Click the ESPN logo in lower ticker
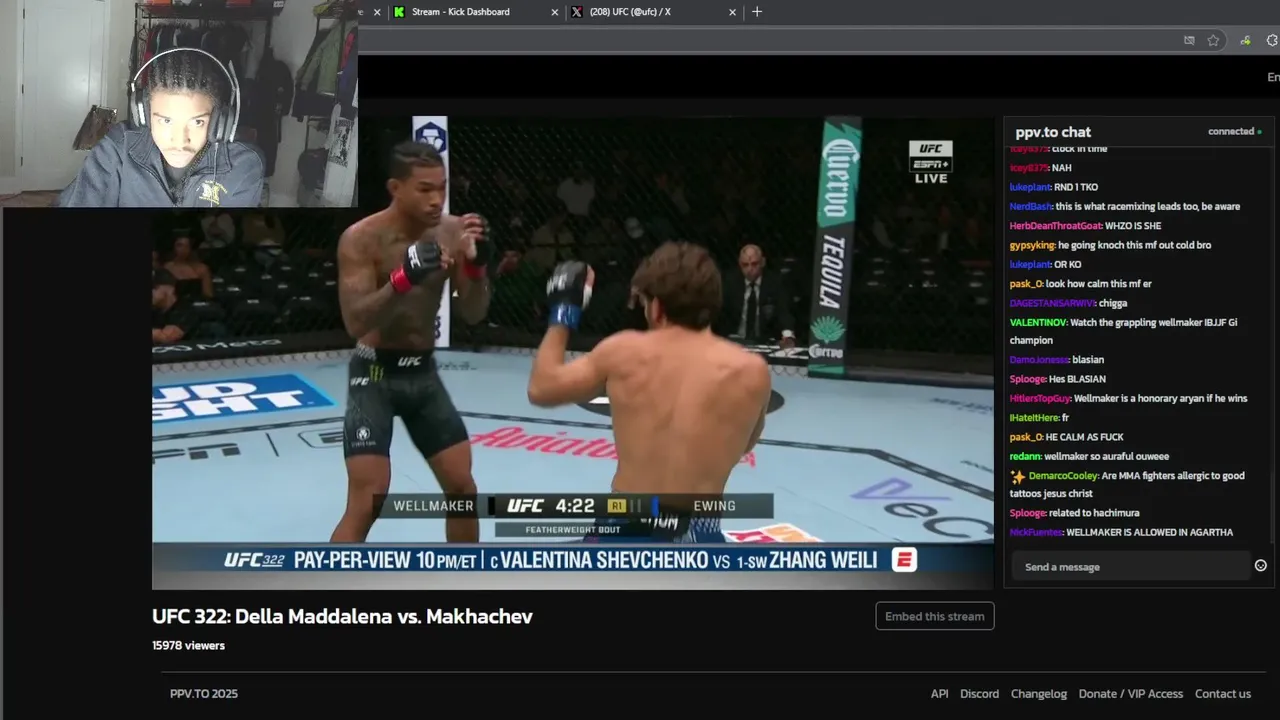Screen dimensions: 1280x720 [x=903, y=560]
